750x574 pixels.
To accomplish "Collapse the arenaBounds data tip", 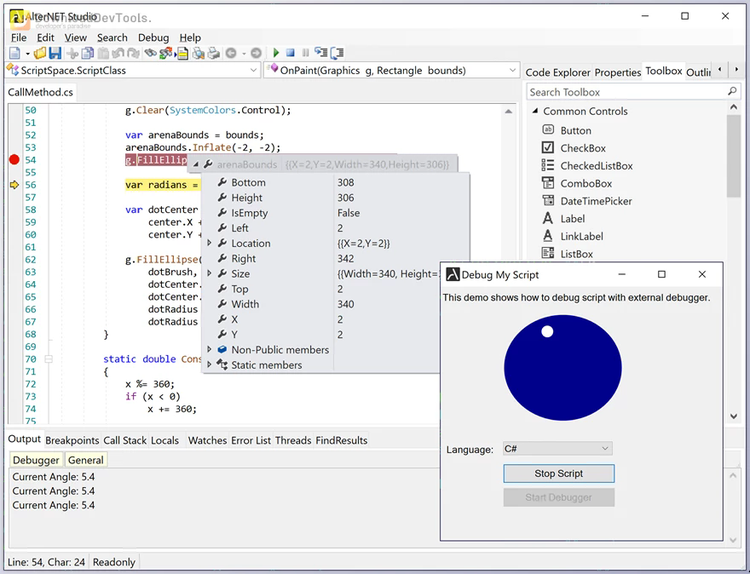I will [195, 165].
